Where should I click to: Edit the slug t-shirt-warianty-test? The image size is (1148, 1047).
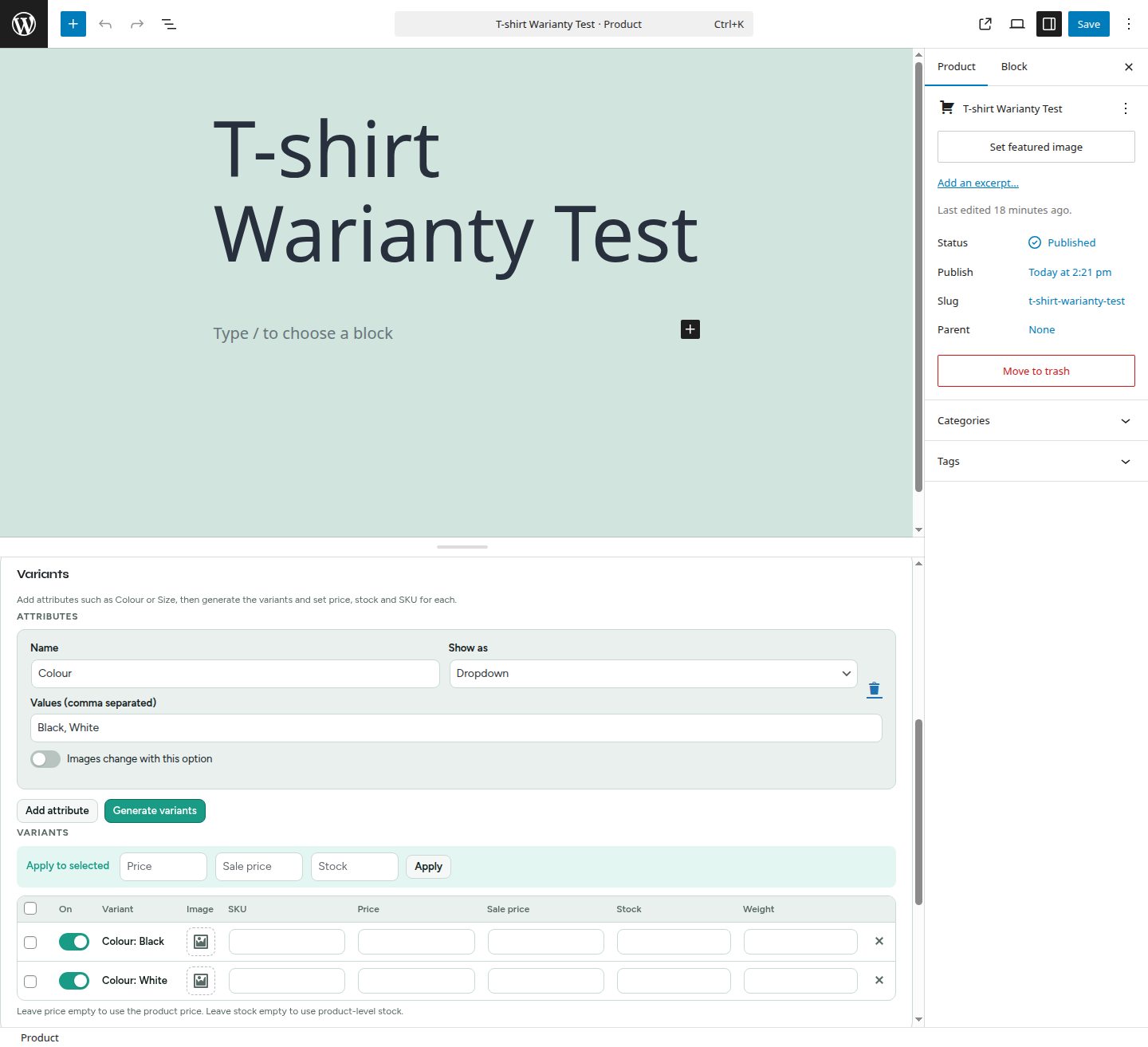[x=1076, y=301]
